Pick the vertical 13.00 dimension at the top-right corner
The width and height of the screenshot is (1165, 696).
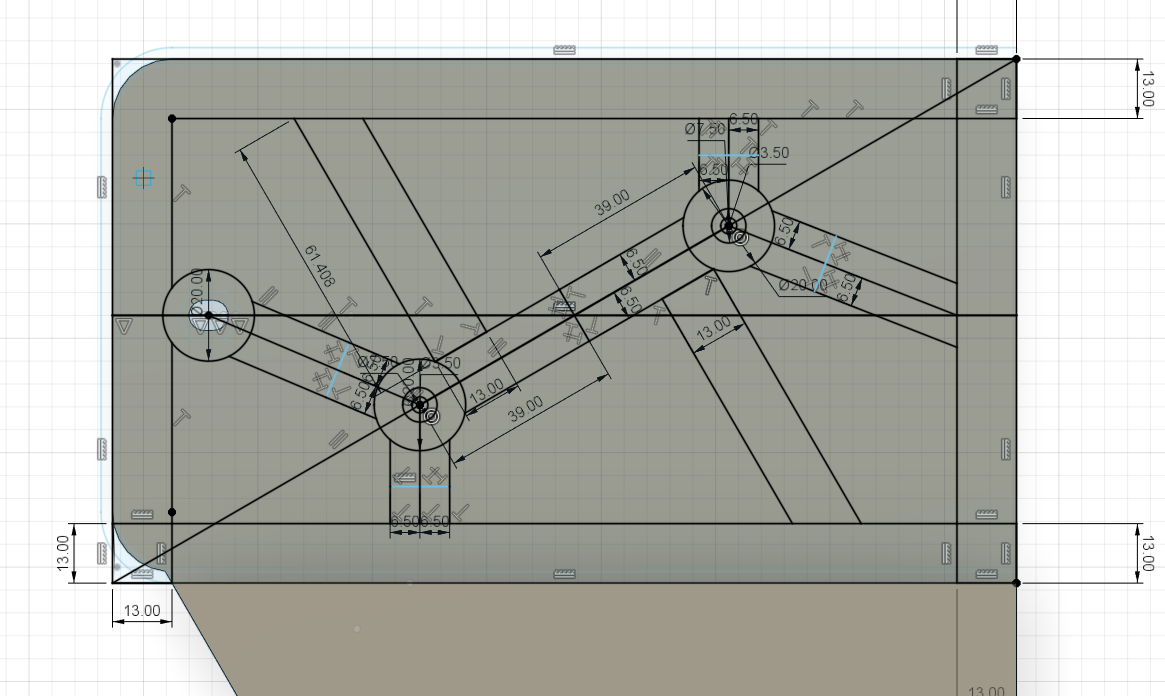pos(1147,88)
